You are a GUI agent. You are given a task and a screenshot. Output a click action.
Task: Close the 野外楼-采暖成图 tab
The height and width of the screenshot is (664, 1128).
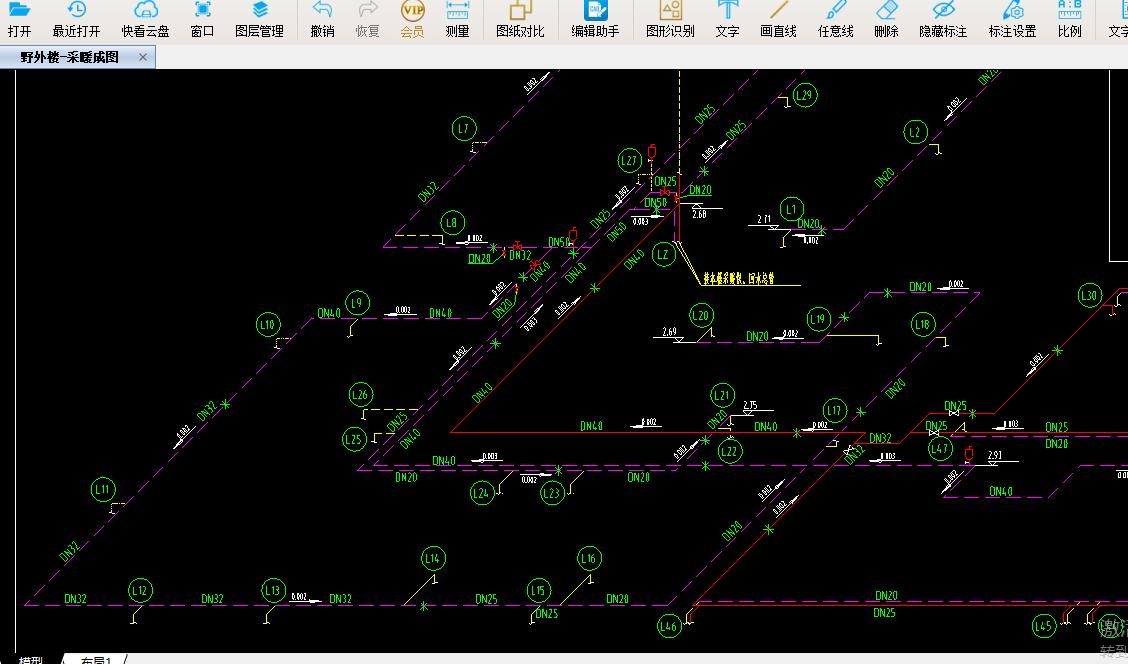coord(143,57)
